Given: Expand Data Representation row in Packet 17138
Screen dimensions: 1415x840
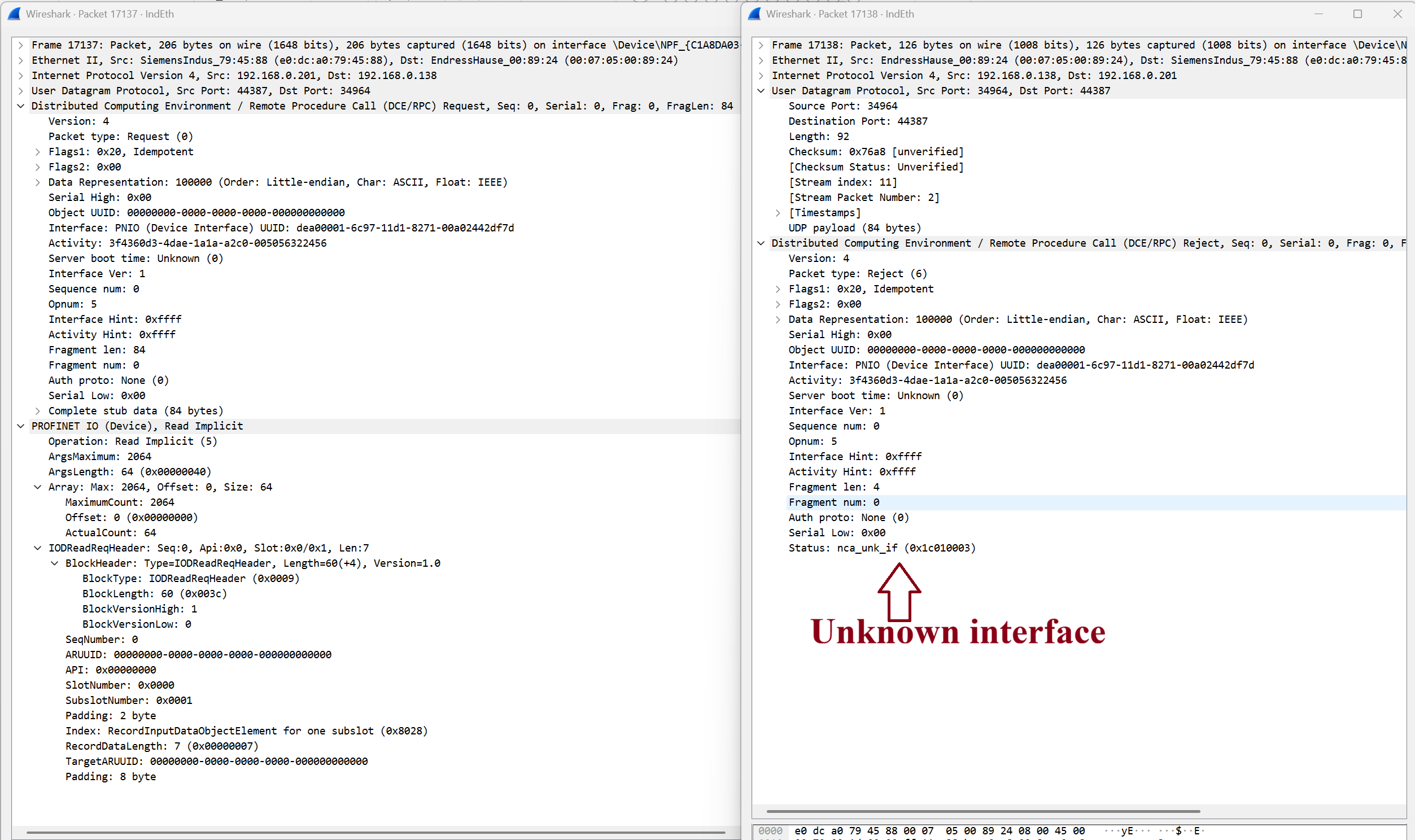Looking at the screenshot, I should click(x=778, y=320).
